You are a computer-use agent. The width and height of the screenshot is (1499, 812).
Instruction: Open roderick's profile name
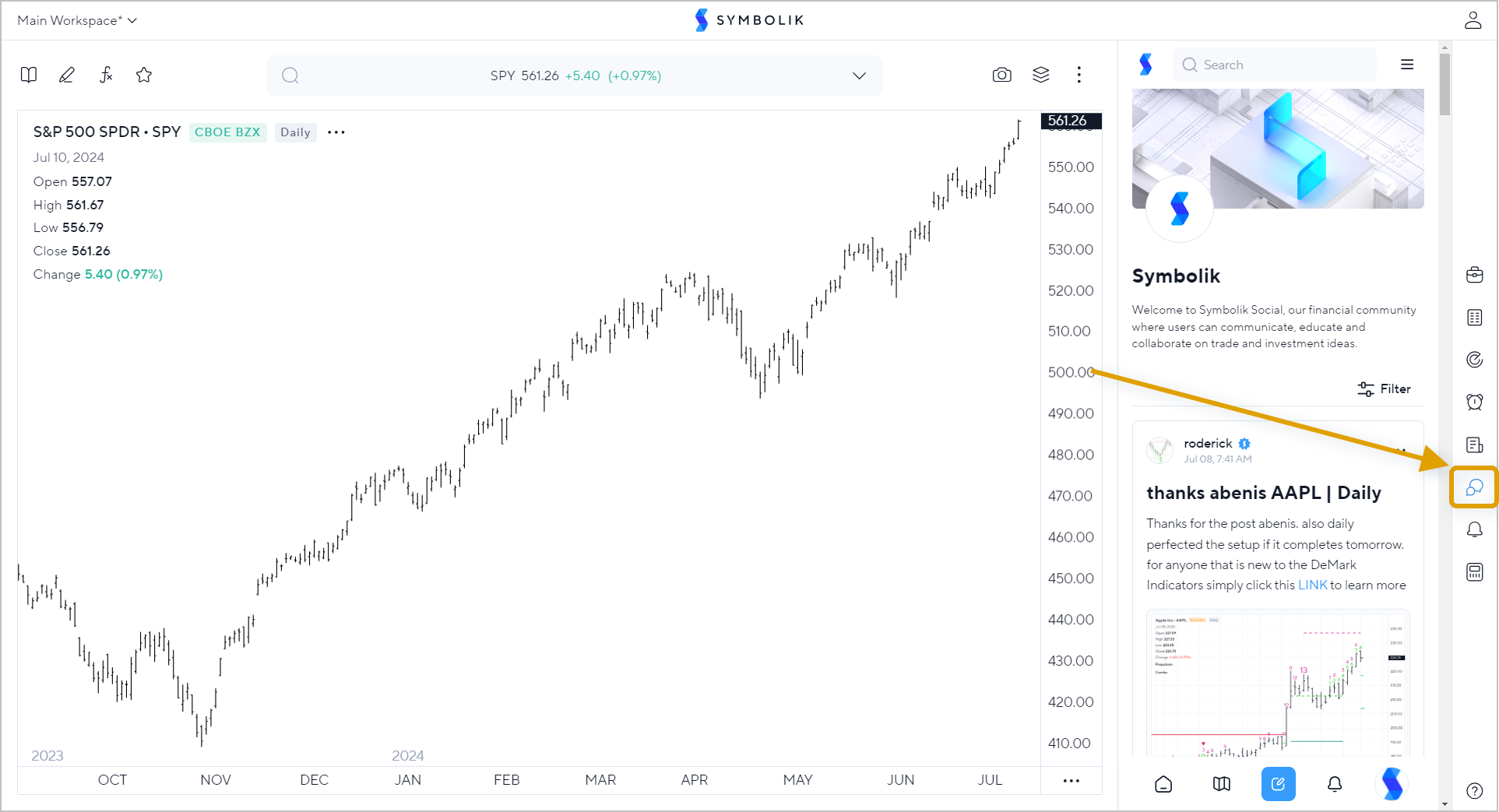(1208, 443)
